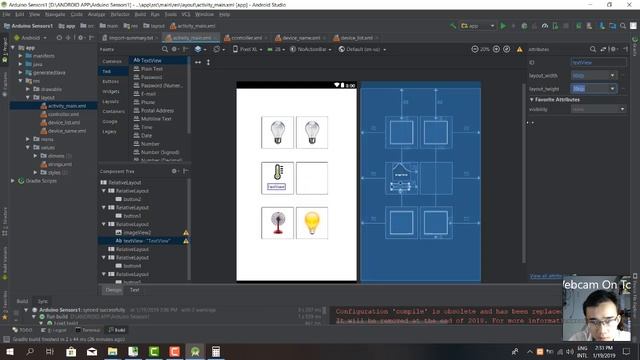This screenshot has height=360, width=640.
Task: Search the Palette with magnifier icon
Action: point(165,49)
